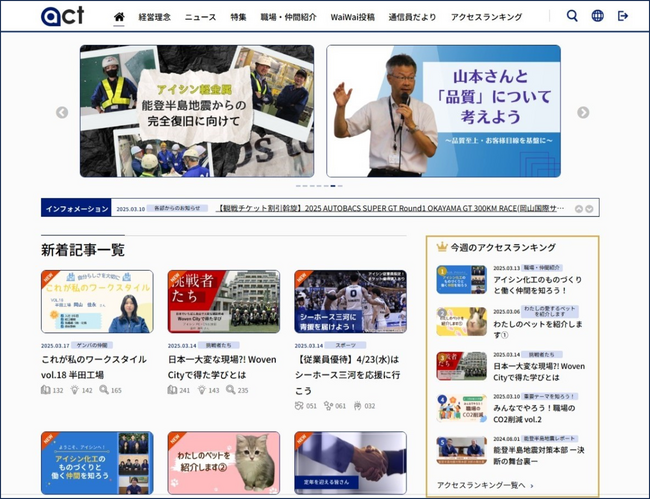Click スポーツ category tag

[345, 345]
